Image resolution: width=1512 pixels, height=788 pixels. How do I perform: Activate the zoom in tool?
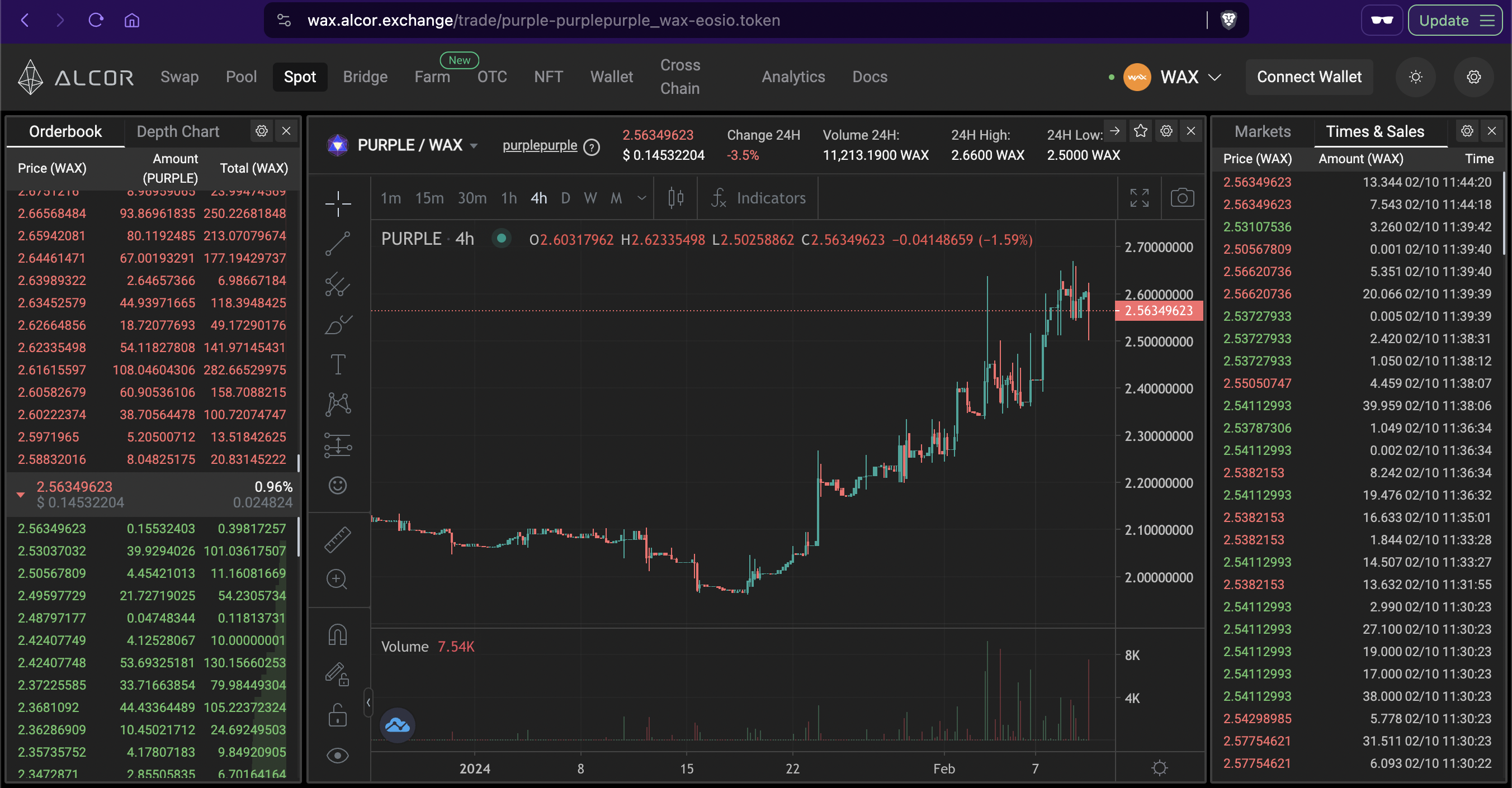(337, 580)
